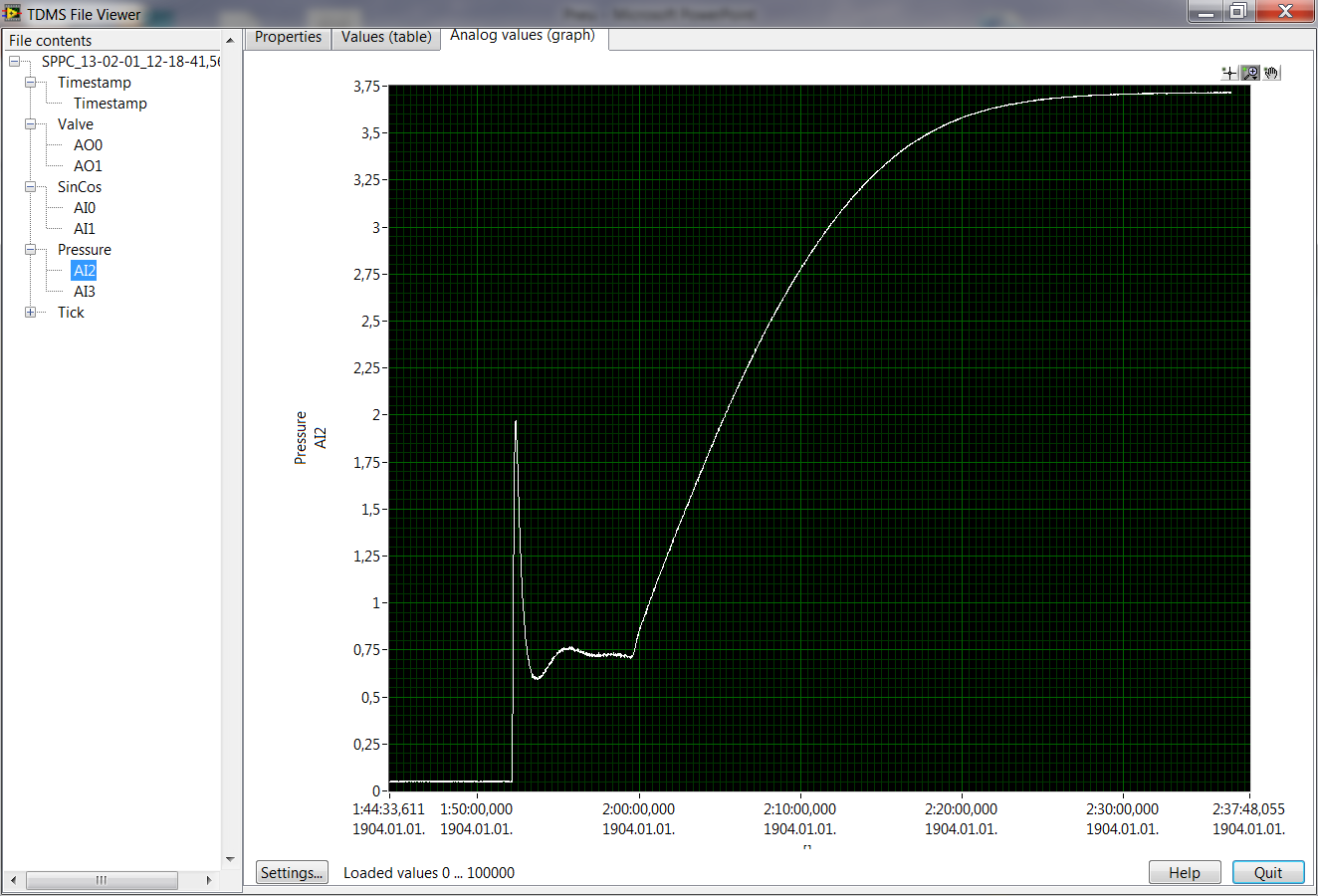Select the SinCos group label
The image size is (1318, 896).
[x=80, y=187]
